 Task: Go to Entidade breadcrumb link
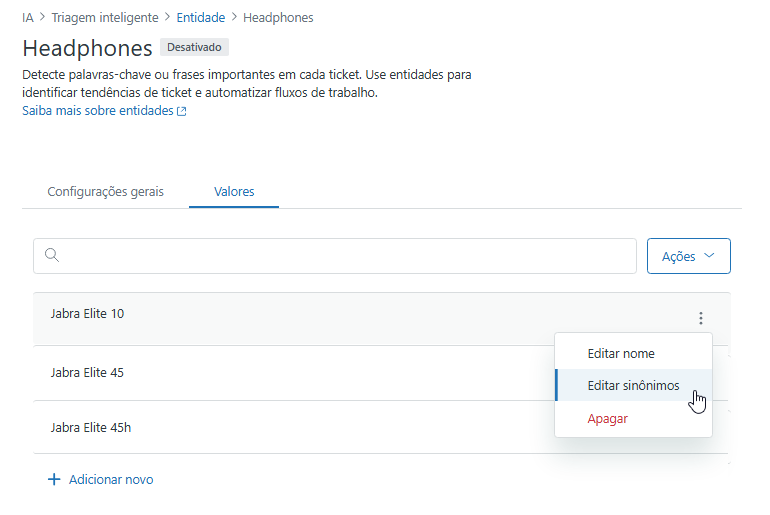(x=200, y=18)
